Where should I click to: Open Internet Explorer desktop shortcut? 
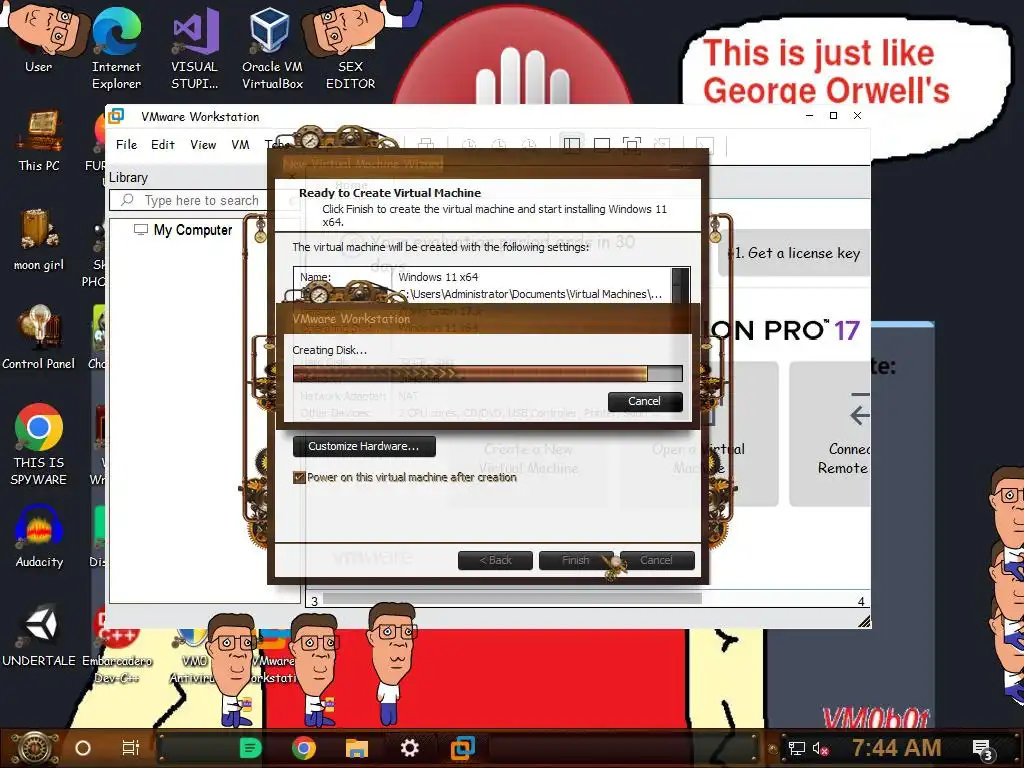116,46
